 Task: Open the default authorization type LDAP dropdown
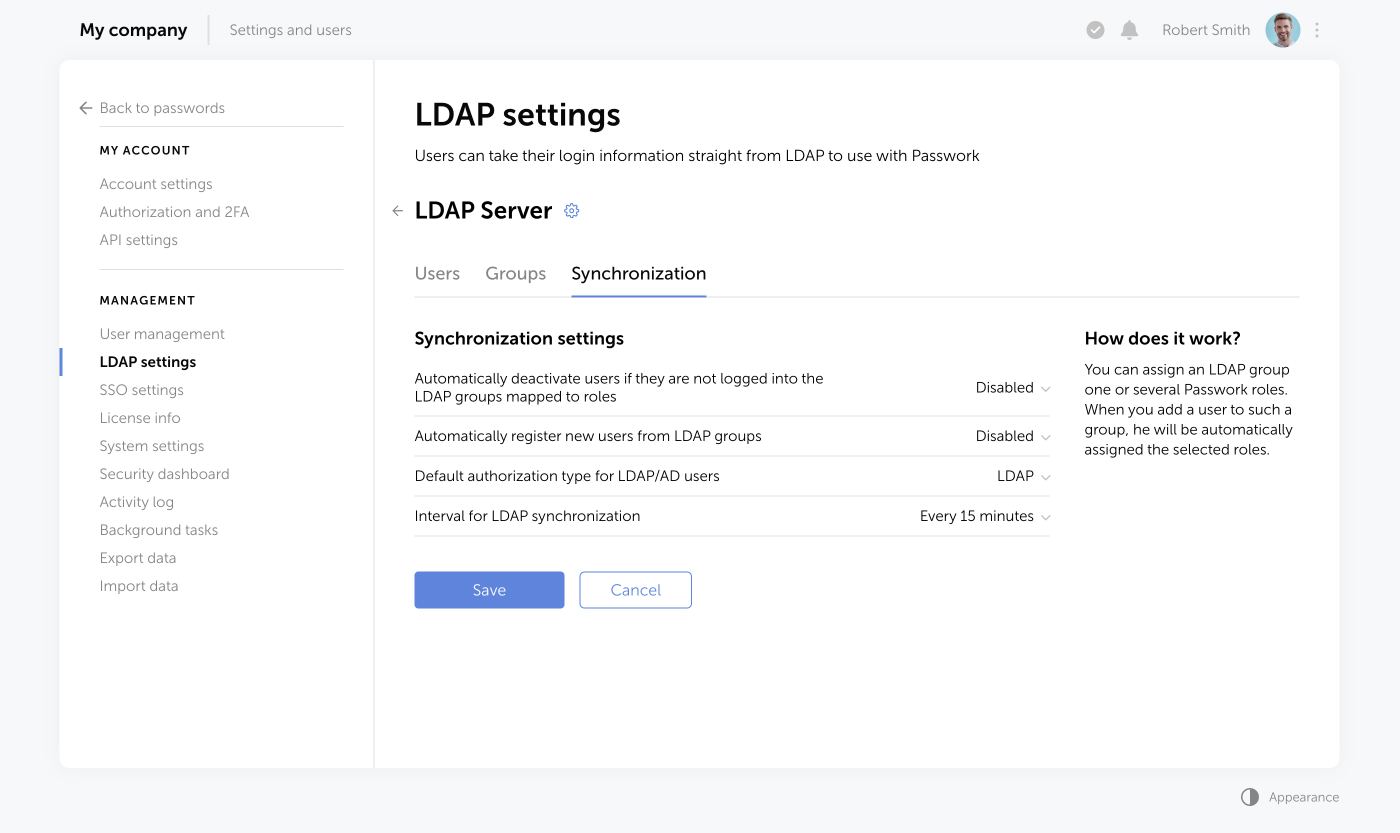[x=1022, y=476]
